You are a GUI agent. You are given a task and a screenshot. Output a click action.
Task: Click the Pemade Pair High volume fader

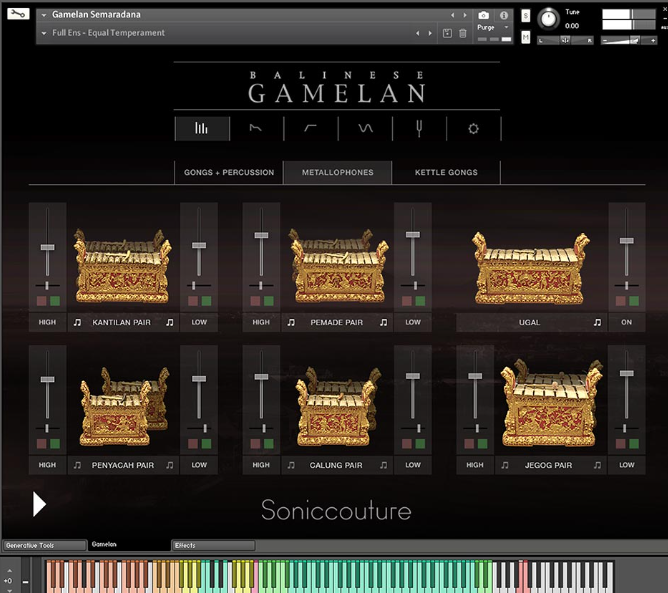261,236
